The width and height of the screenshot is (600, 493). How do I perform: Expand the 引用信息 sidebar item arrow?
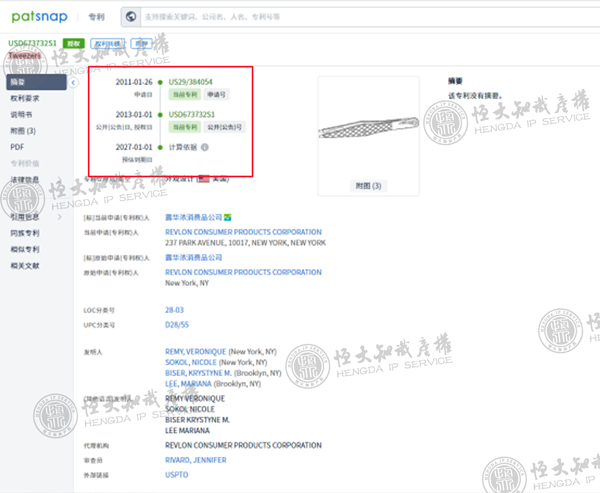pyautogui.click(x=60, y=217)
